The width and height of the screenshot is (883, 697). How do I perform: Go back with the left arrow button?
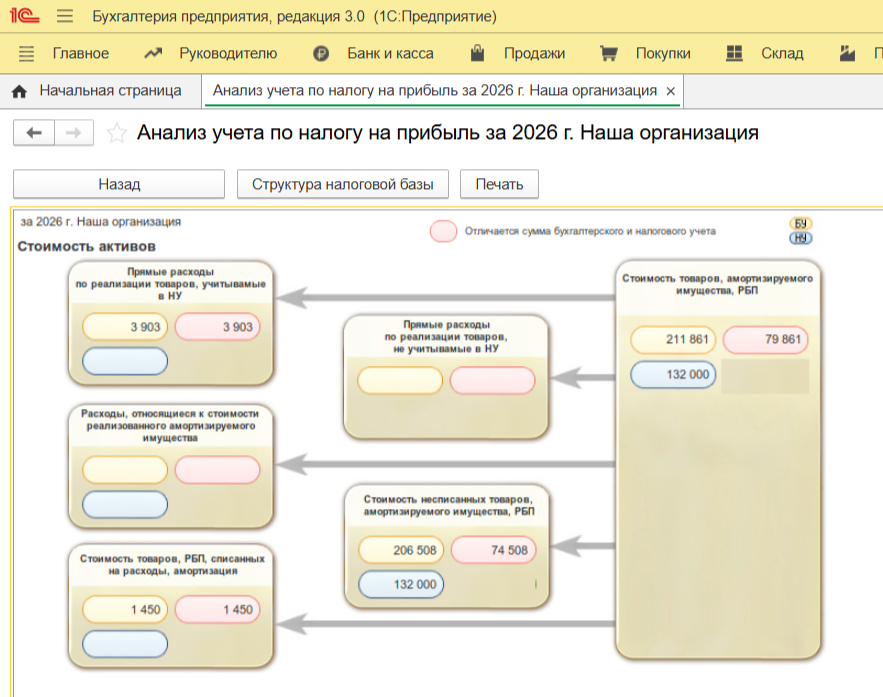coord(34,133)
